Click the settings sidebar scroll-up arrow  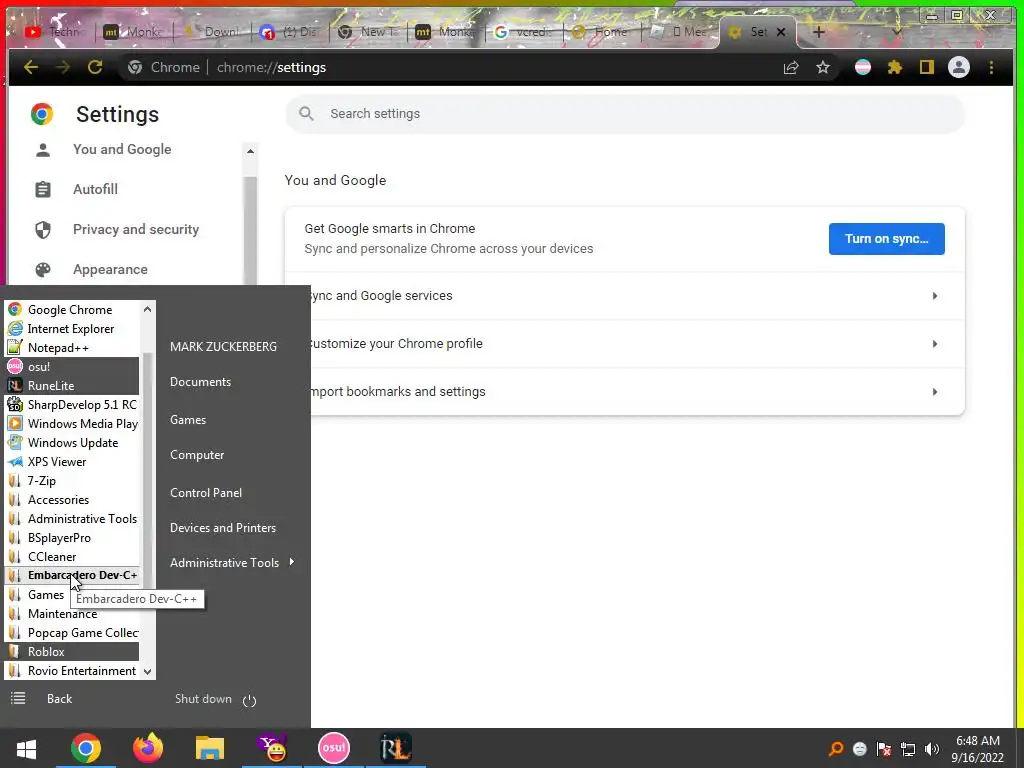[x=250, y=151]
